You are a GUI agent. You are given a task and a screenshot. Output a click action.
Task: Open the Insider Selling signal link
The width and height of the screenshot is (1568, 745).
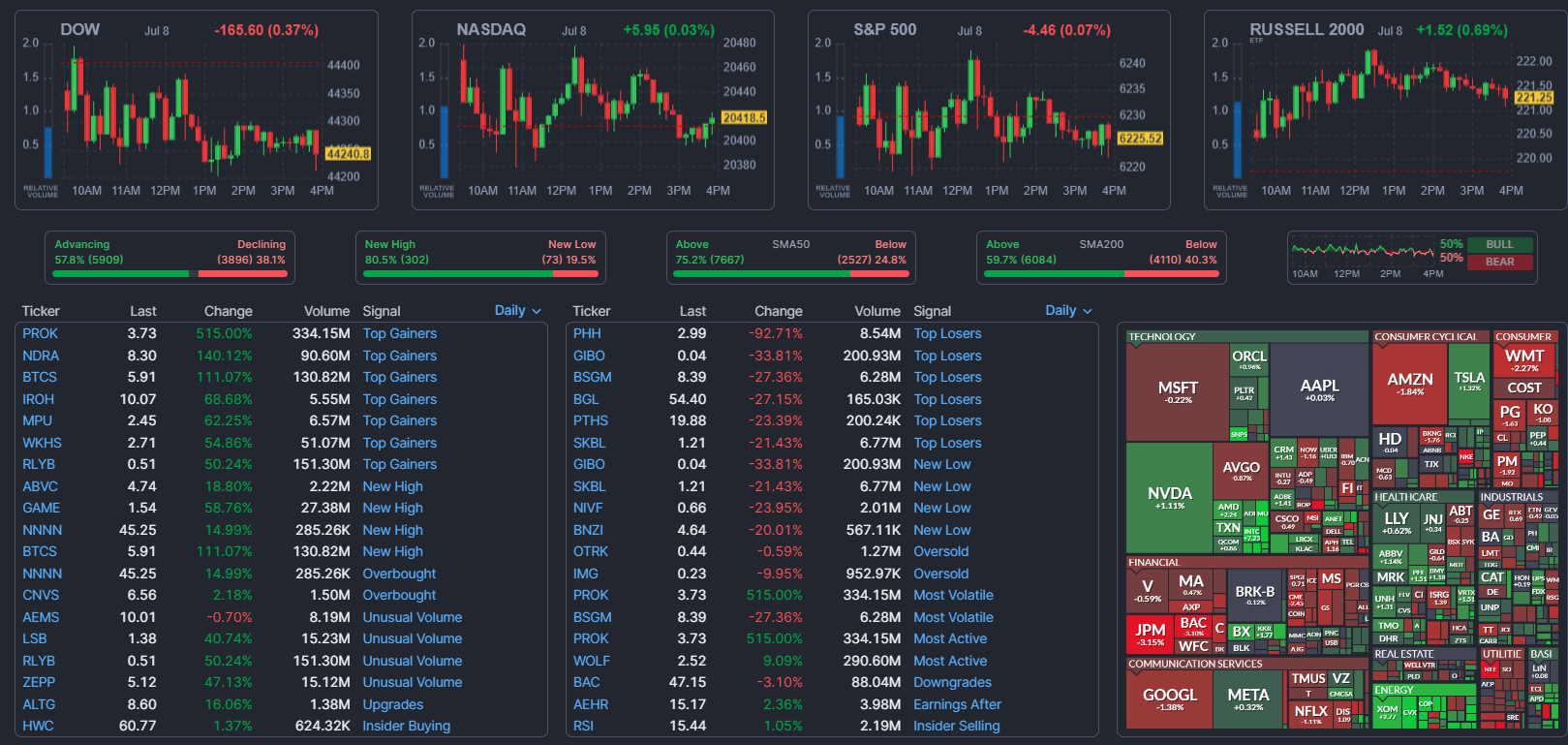(957, 726)
